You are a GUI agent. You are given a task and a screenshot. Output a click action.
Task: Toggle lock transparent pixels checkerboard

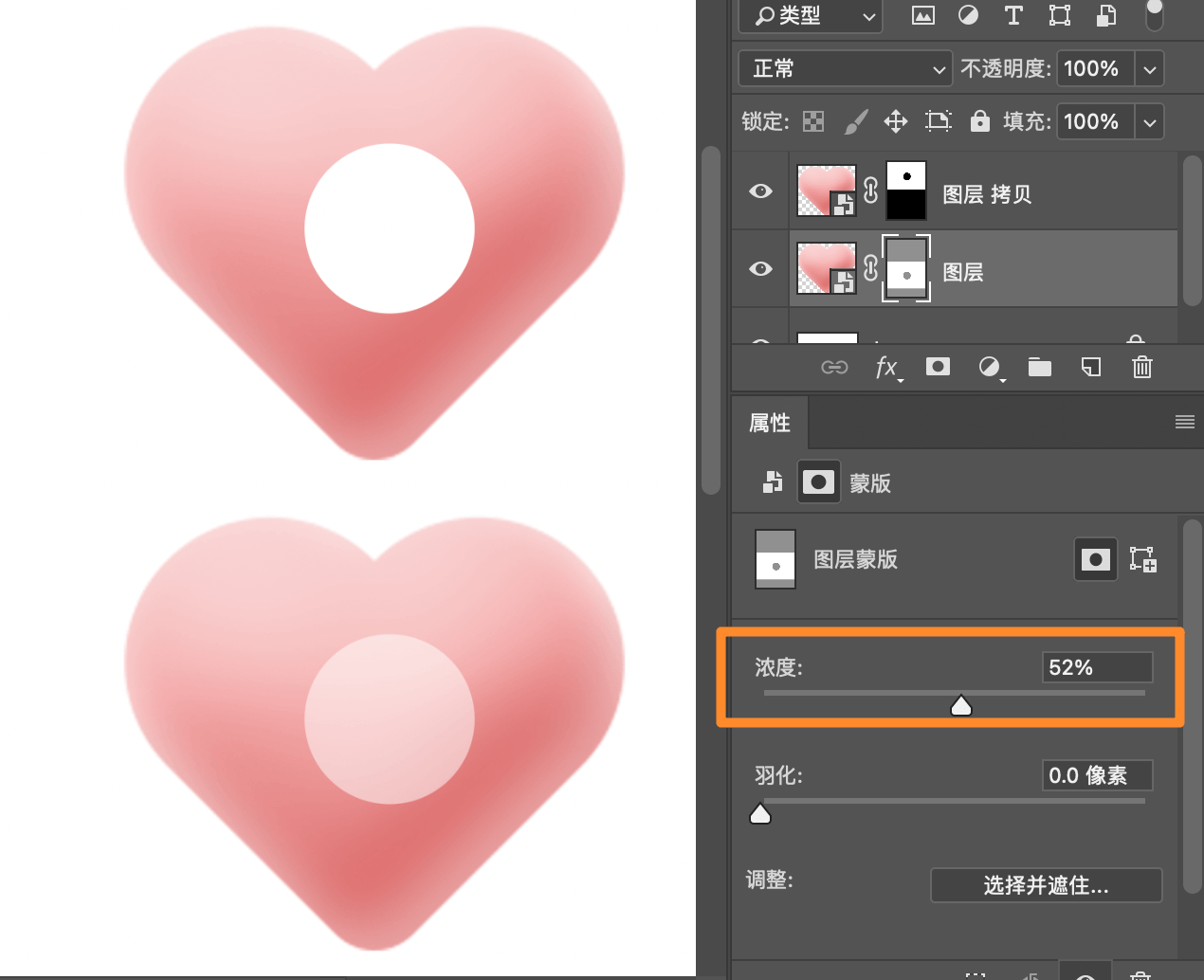pos(813,121)
